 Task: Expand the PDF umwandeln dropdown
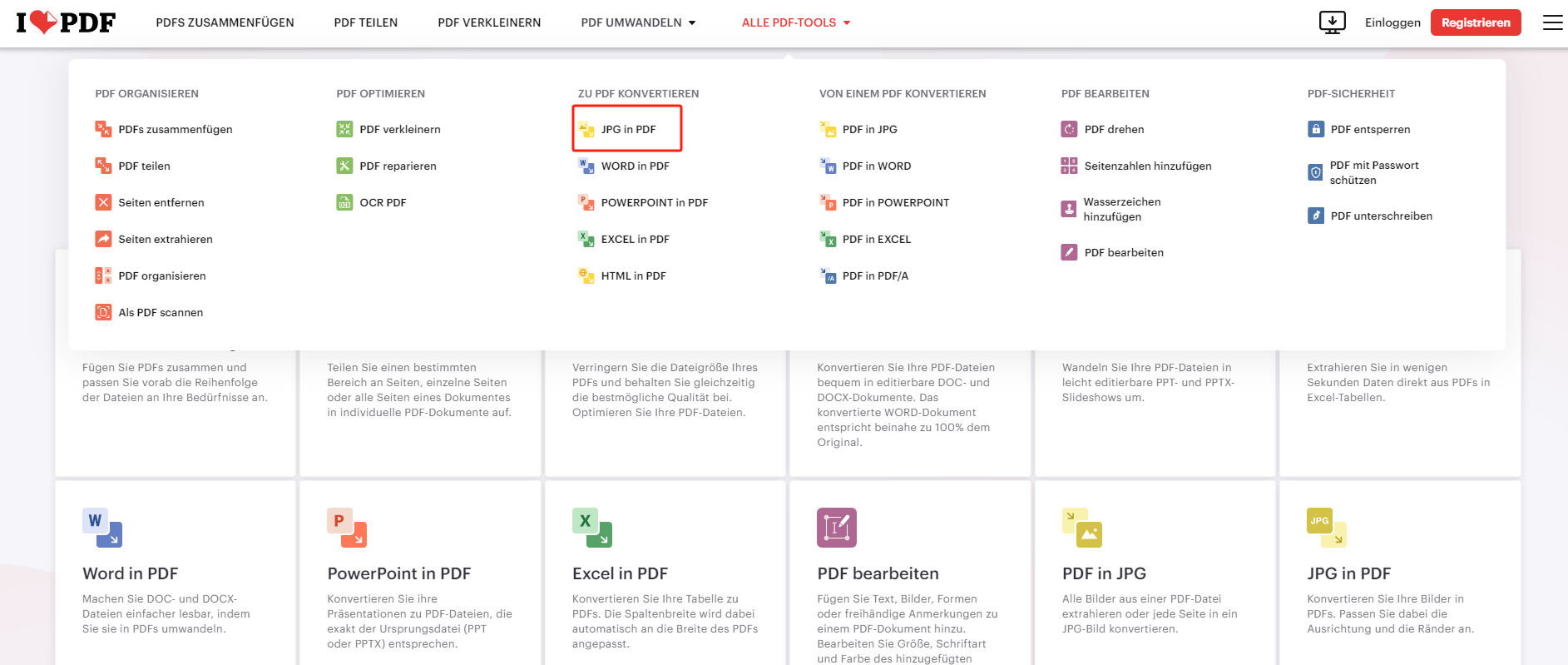(x=638, y=22)
